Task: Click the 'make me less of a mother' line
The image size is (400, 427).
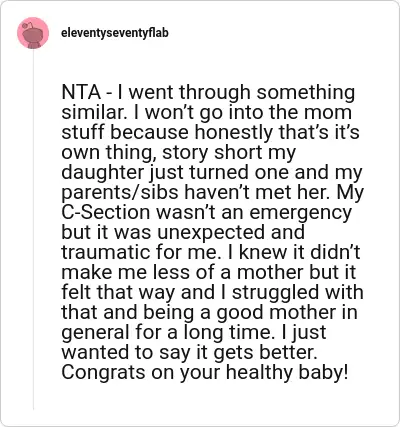Action: tap(209, 272)
